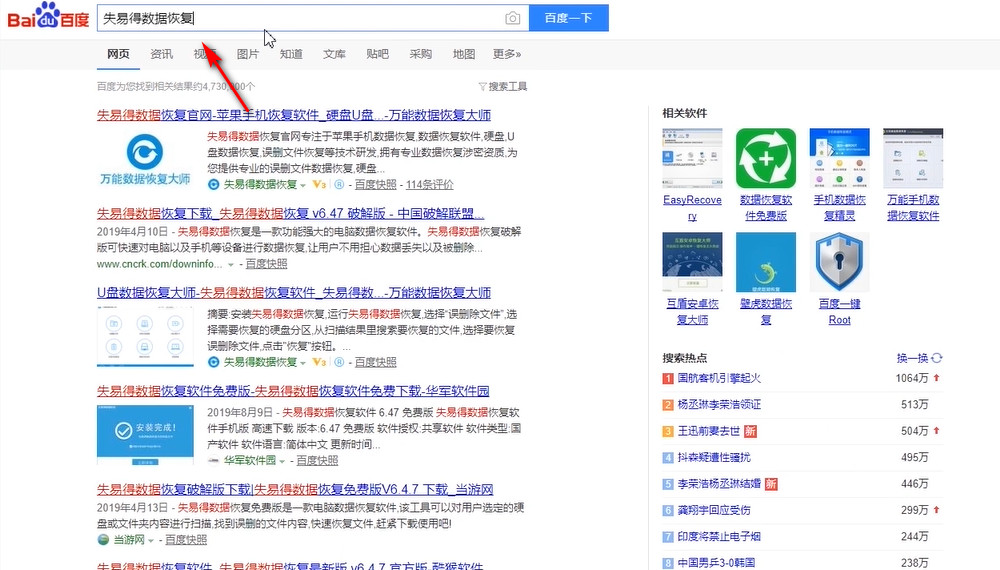The image size is (1000, 570).
Task: Open U盘数据恢复大师 result title
Action: (294, 293)
